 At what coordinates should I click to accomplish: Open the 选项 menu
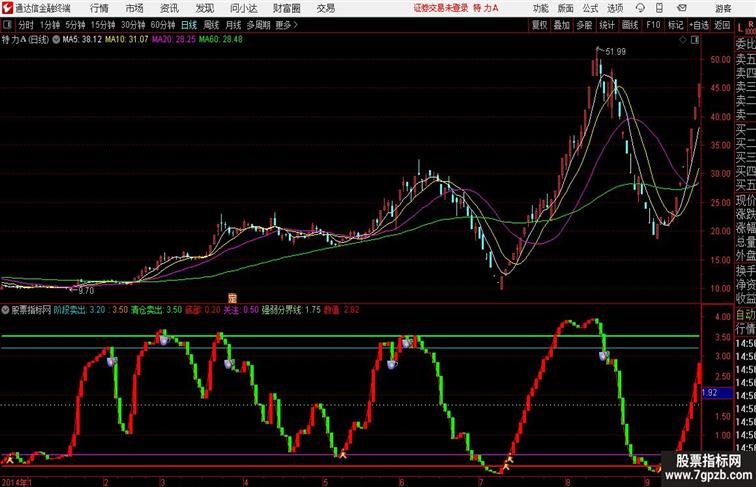pyautogui.click(x=615, y=8)
